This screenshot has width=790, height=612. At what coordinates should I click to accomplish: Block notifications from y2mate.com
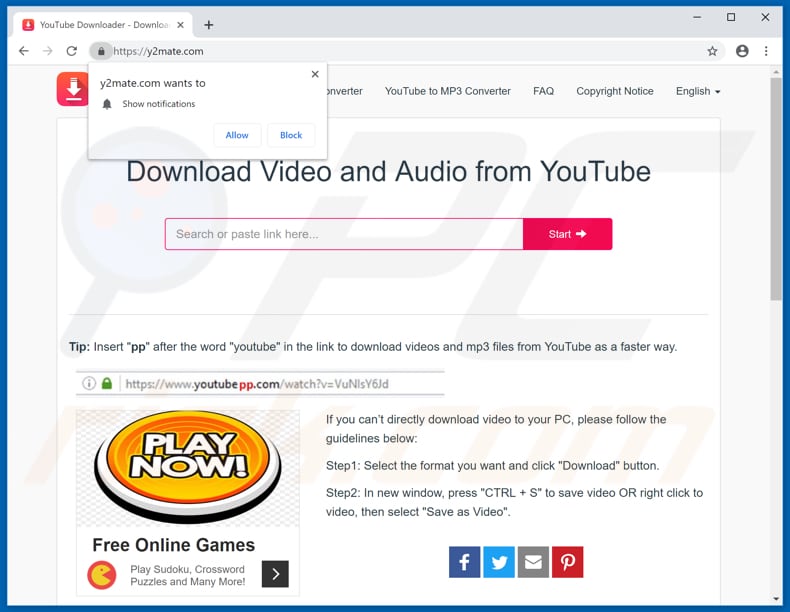pyautogui.click(x=291, y=135)
